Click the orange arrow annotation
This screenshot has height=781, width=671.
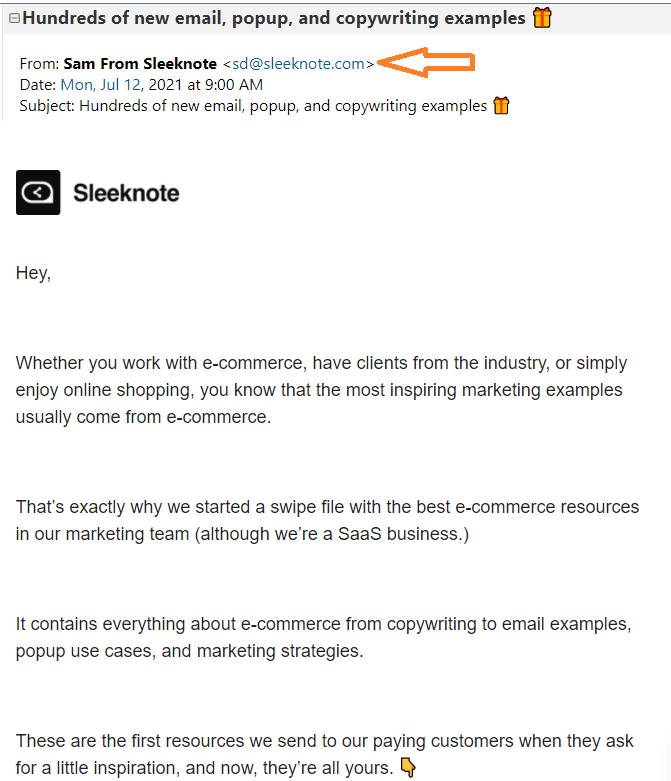coord(426,62)
